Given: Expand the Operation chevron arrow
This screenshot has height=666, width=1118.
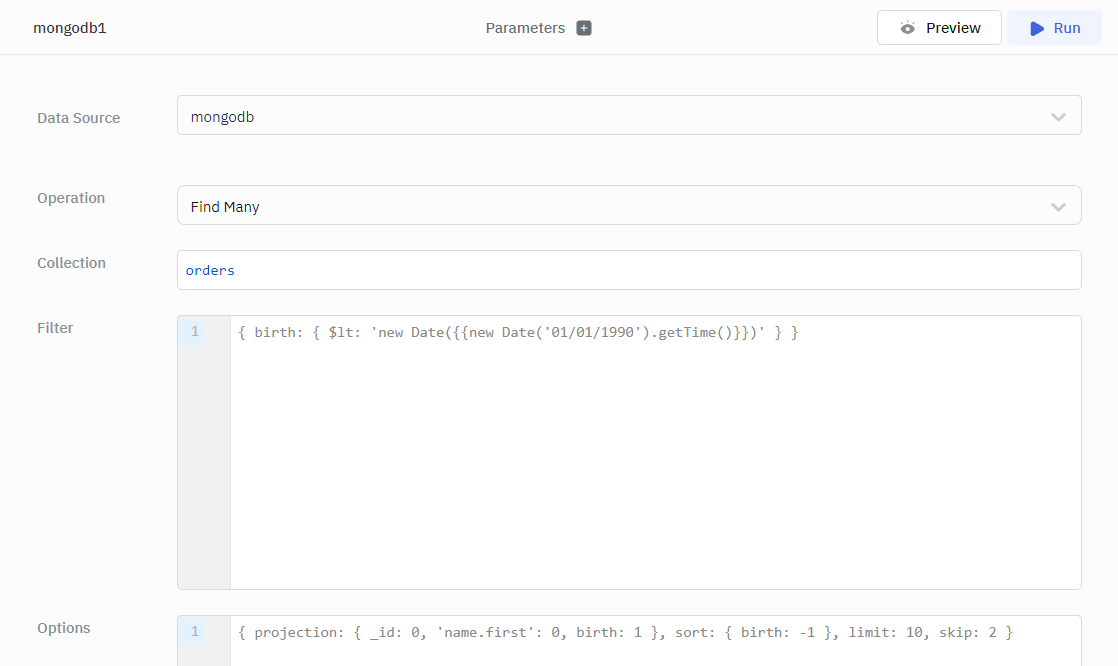Looking at the screenshot, I should pyautogui.click(x=1058, y=207).
